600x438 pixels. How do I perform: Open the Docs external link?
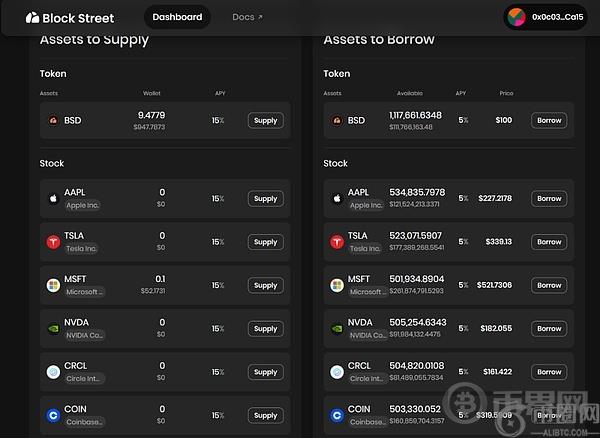[x=247, y=17]
